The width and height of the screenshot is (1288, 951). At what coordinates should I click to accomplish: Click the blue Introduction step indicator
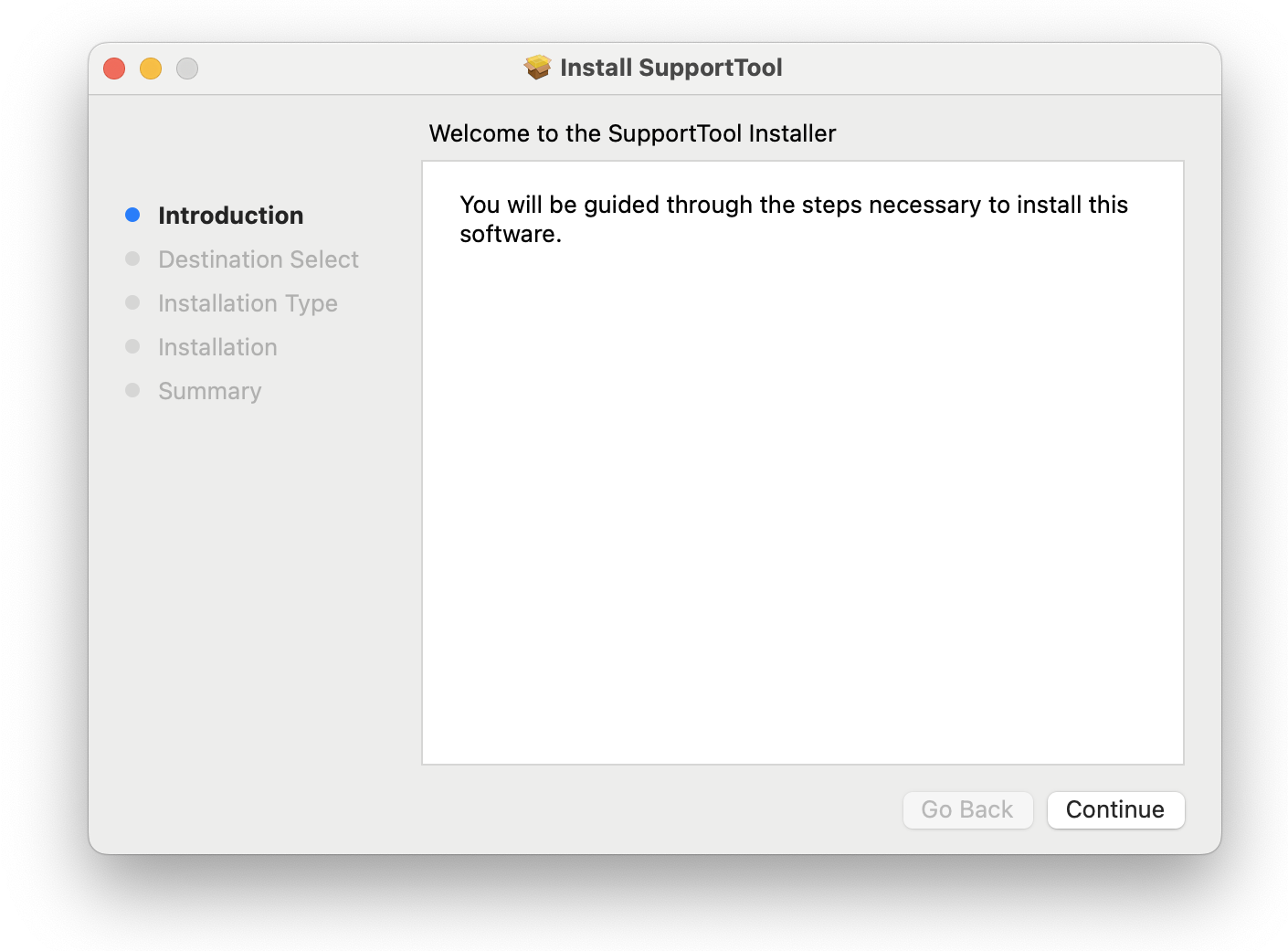click(x=133, y=215)
